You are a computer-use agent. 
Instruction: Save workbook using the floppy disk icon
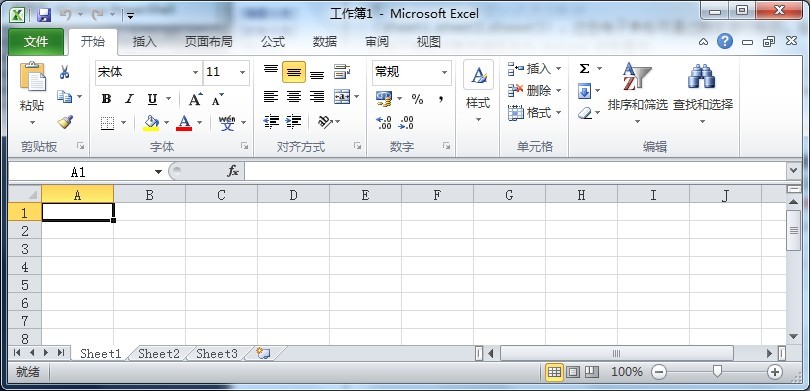click(44, 14)
